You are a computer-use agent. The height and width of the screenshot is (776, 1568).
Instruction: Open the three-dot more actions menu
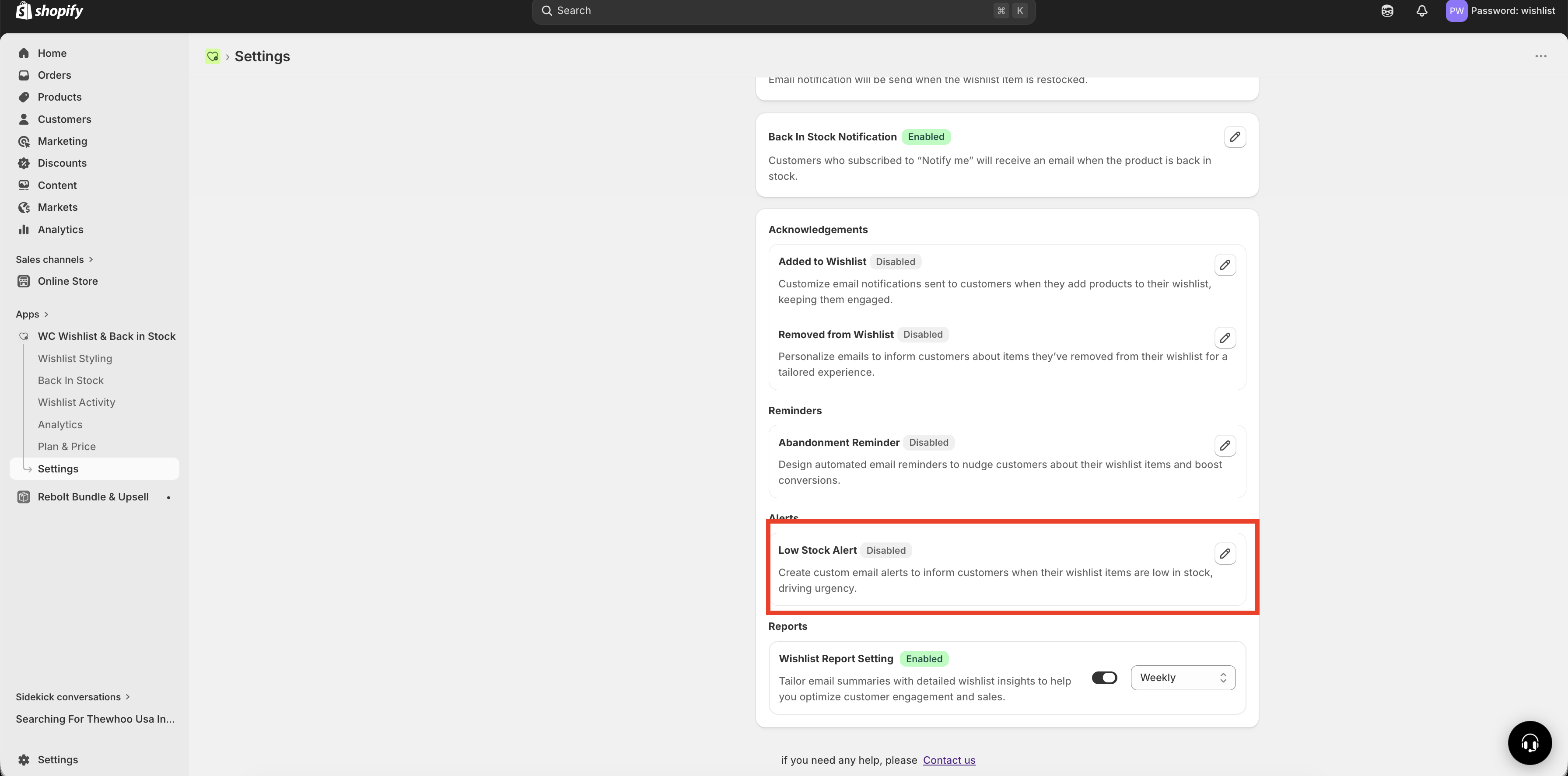[x=1540, y=56]
